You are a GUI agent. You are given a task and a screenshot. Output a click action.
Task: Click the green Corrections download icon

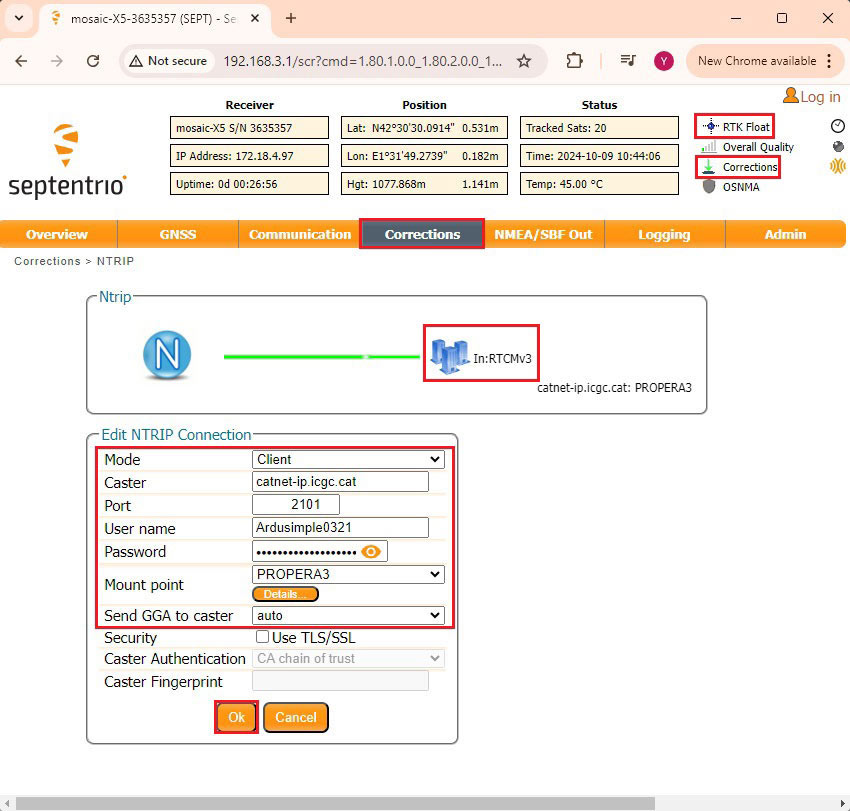click(x=709, y=167)
